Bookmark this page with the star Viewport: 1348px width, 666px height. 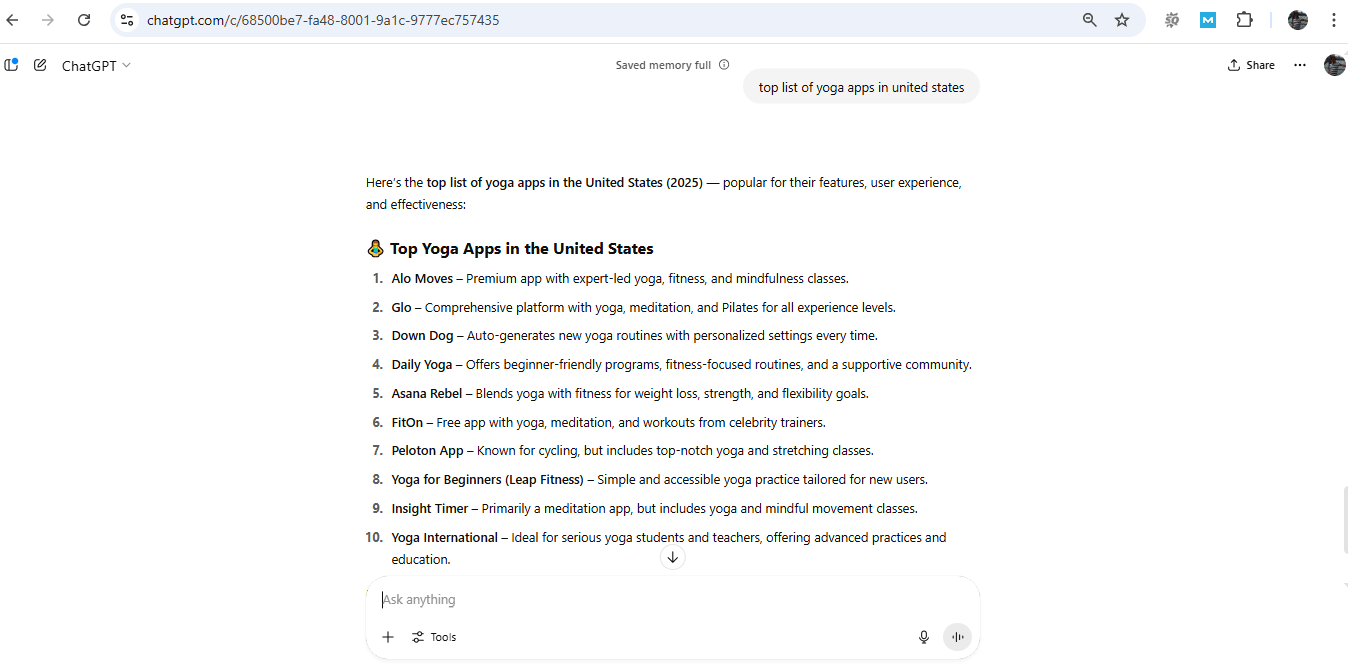click(1122, 20)
